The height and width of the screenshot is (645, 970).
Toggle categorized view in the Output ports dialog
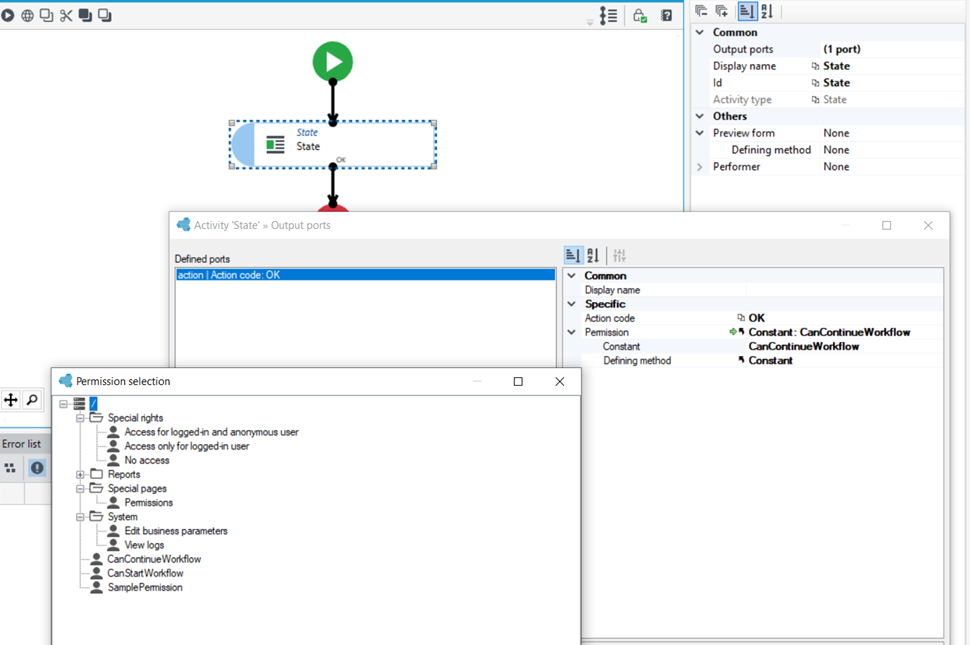point(573,255)
